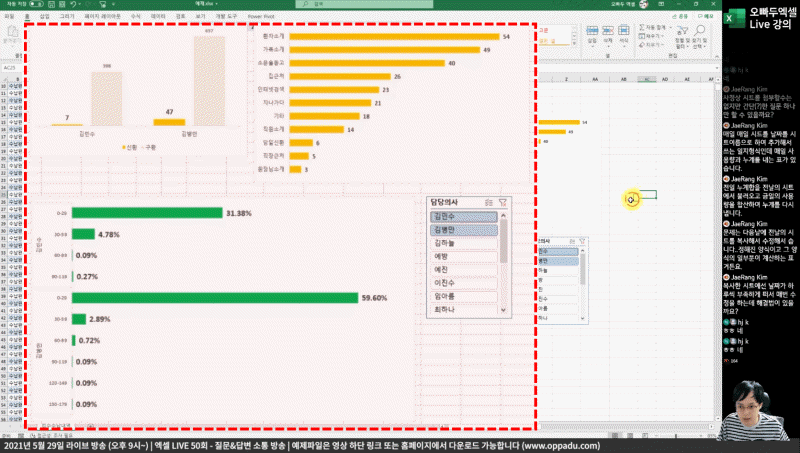Switch to Power Pivot ribbon tab
Viewport: 800px width, 453px height.
coord(262,17)
